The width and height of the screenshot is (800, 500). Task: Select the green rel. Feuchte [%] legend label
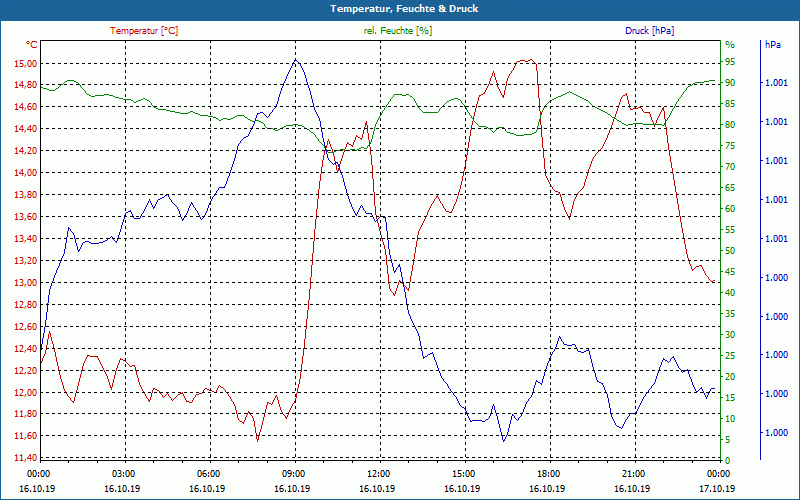tap(397, 31)
